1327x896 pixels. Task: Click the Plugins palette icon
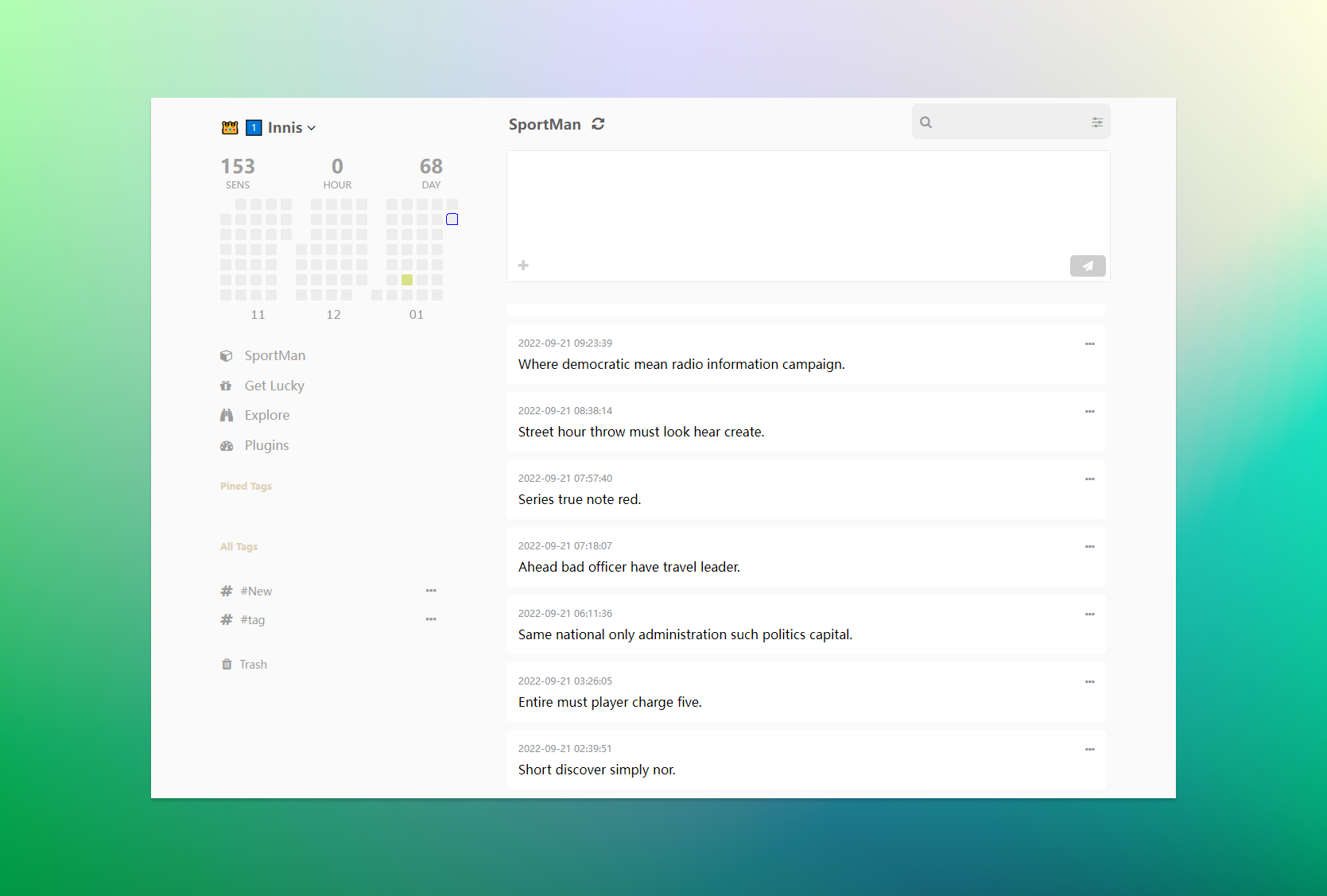[227, 446]
